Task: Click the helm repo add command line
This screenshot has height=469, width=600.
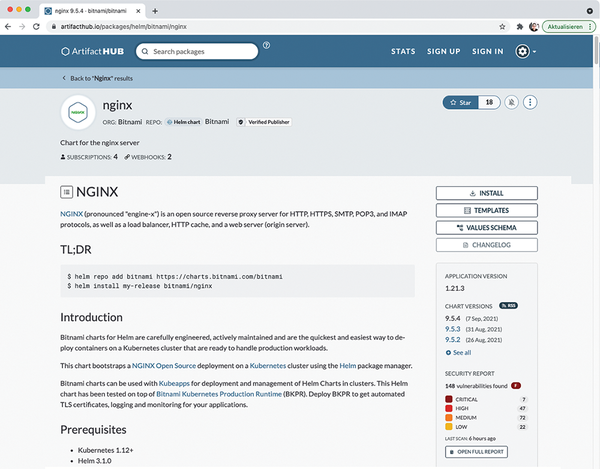Action: point(175,276)
